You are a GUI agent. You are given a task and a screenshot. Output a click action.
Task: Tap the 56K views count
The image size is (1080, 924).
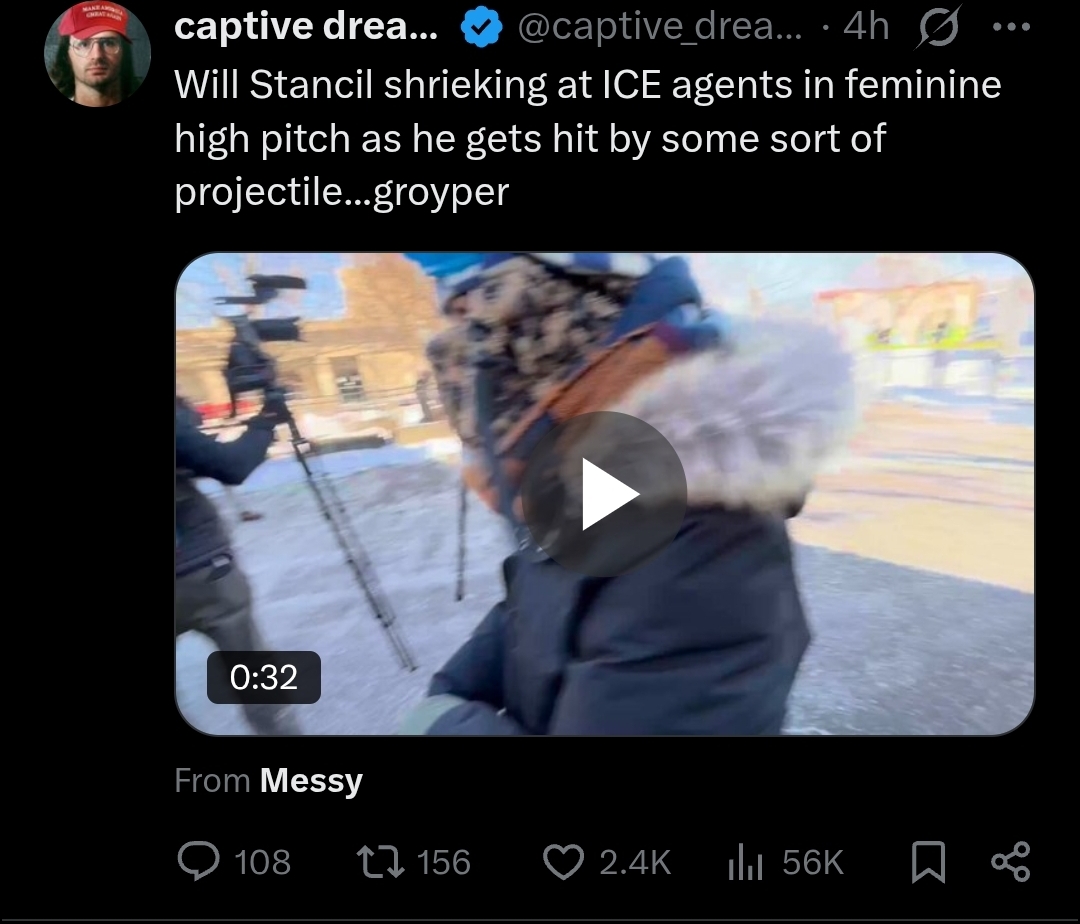coord(813,862)
